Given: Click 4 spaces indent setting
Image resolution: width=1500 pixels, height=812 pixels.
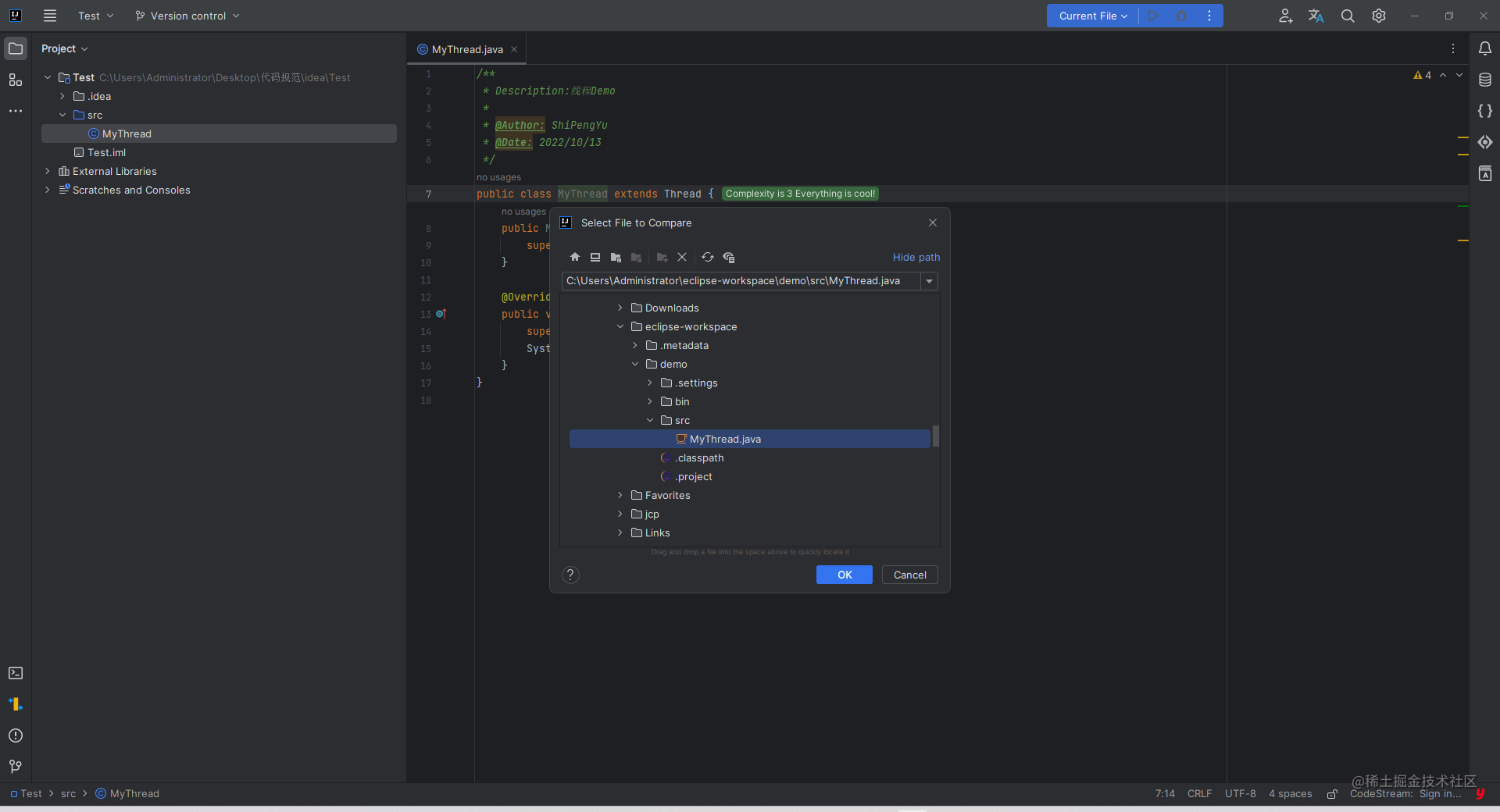Looking at the screenshot, I should (1291, 793).
